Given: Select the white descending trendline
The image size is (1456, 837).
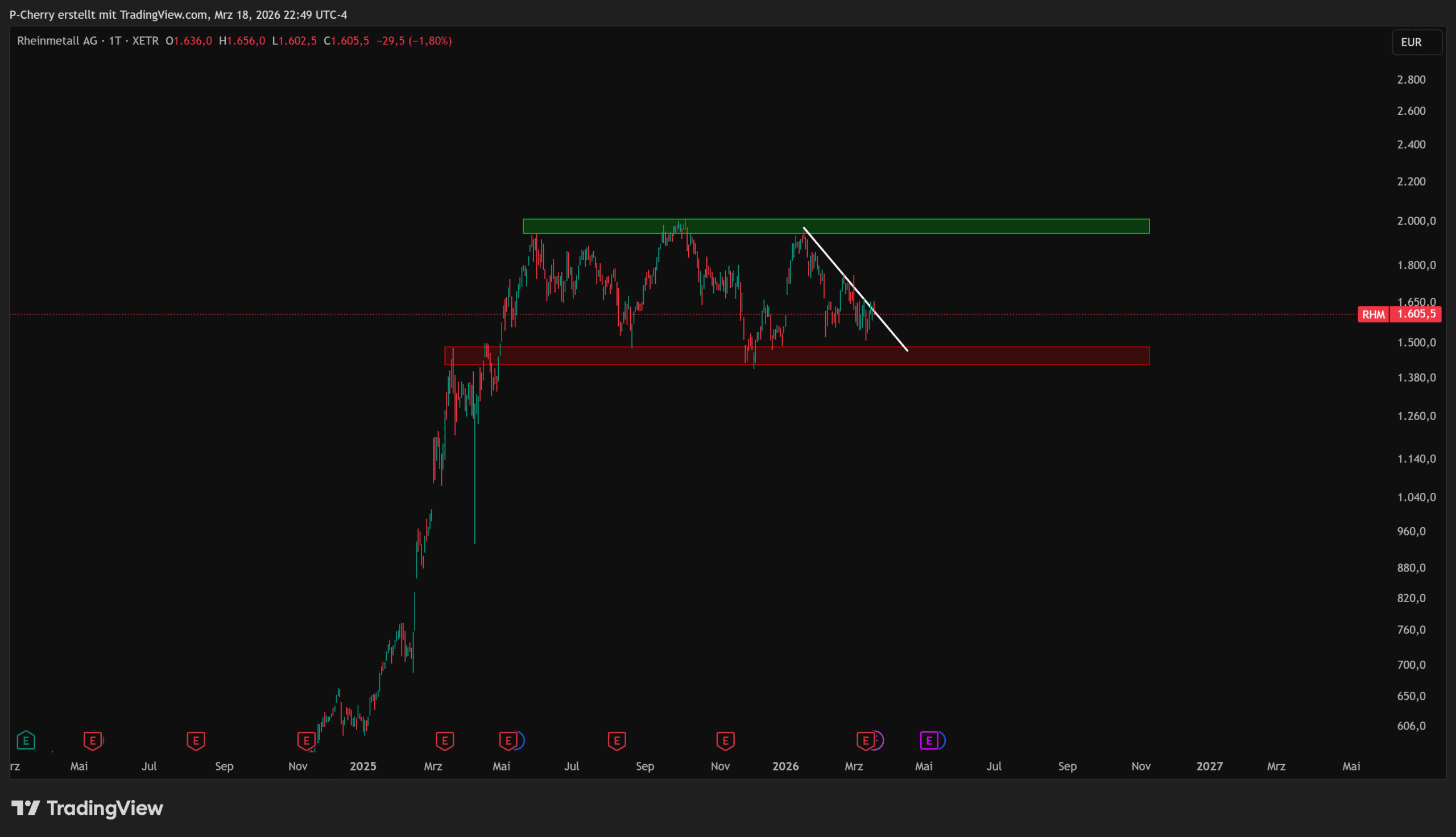Looking at the screenshot, I should (x=891, y=332).
